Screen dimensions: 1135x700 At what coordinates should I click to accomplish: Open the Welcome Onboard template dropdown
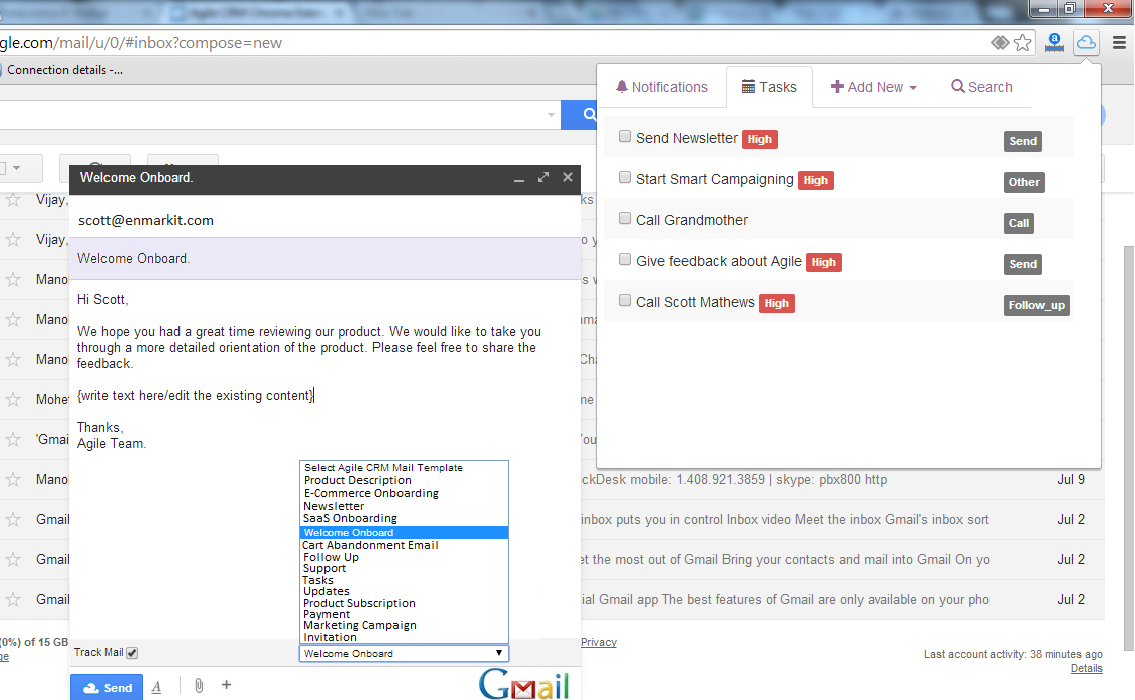(404, 654)
